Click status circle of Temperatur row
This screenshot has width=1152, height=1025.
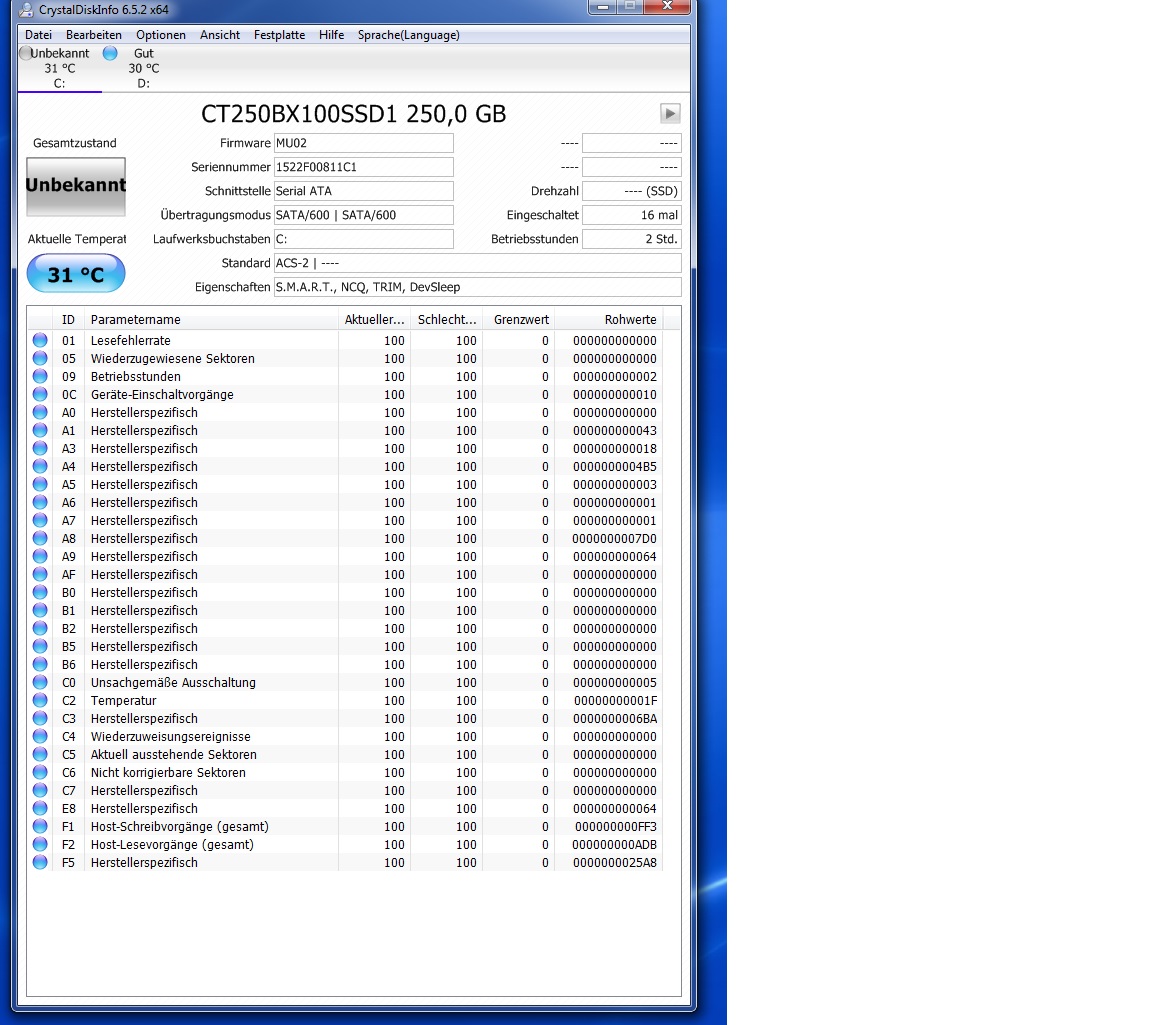click(40, 700)
